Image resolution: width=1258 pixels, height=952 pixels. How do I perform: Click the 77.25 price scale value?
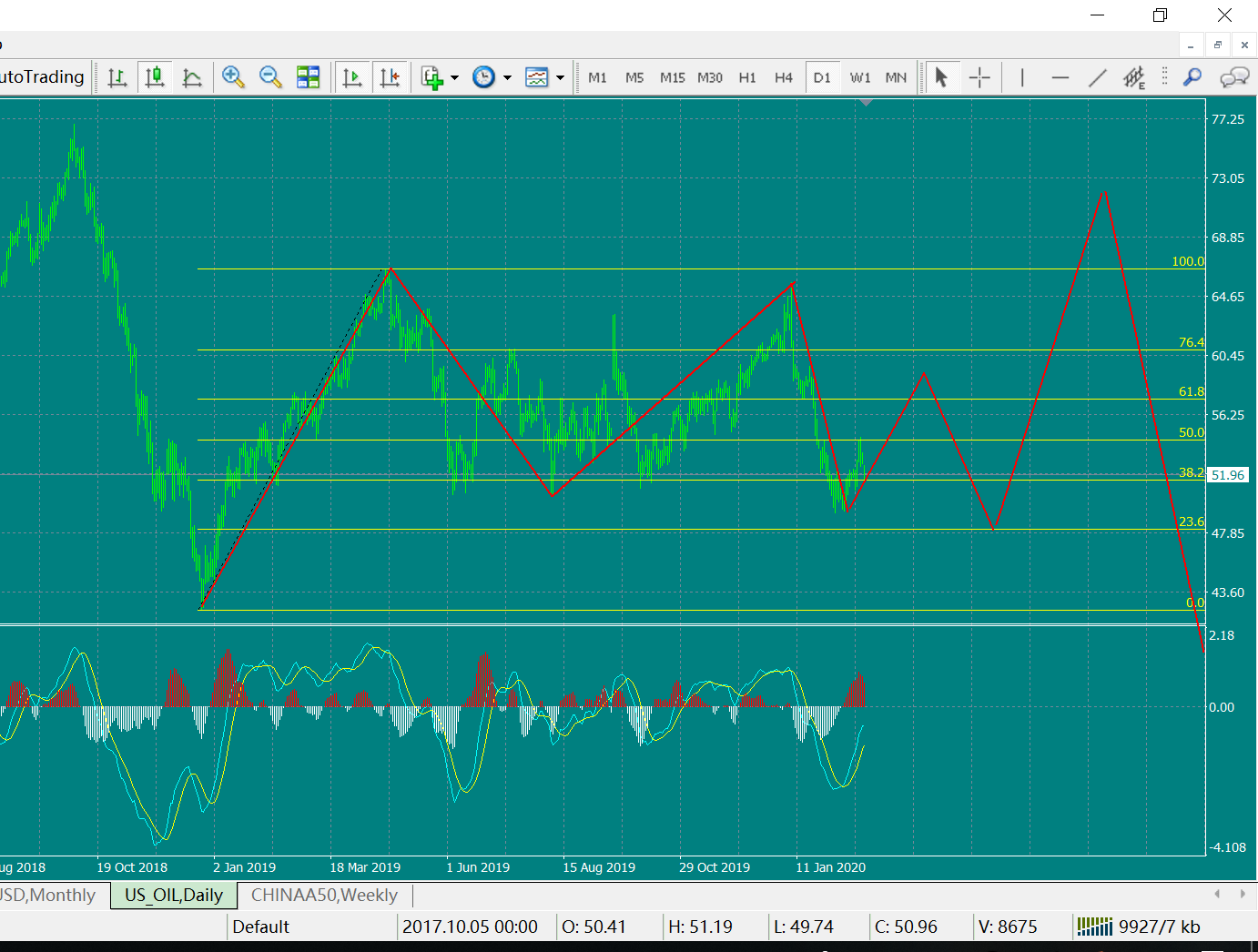pyautogui.click(x=1227, y=119)
